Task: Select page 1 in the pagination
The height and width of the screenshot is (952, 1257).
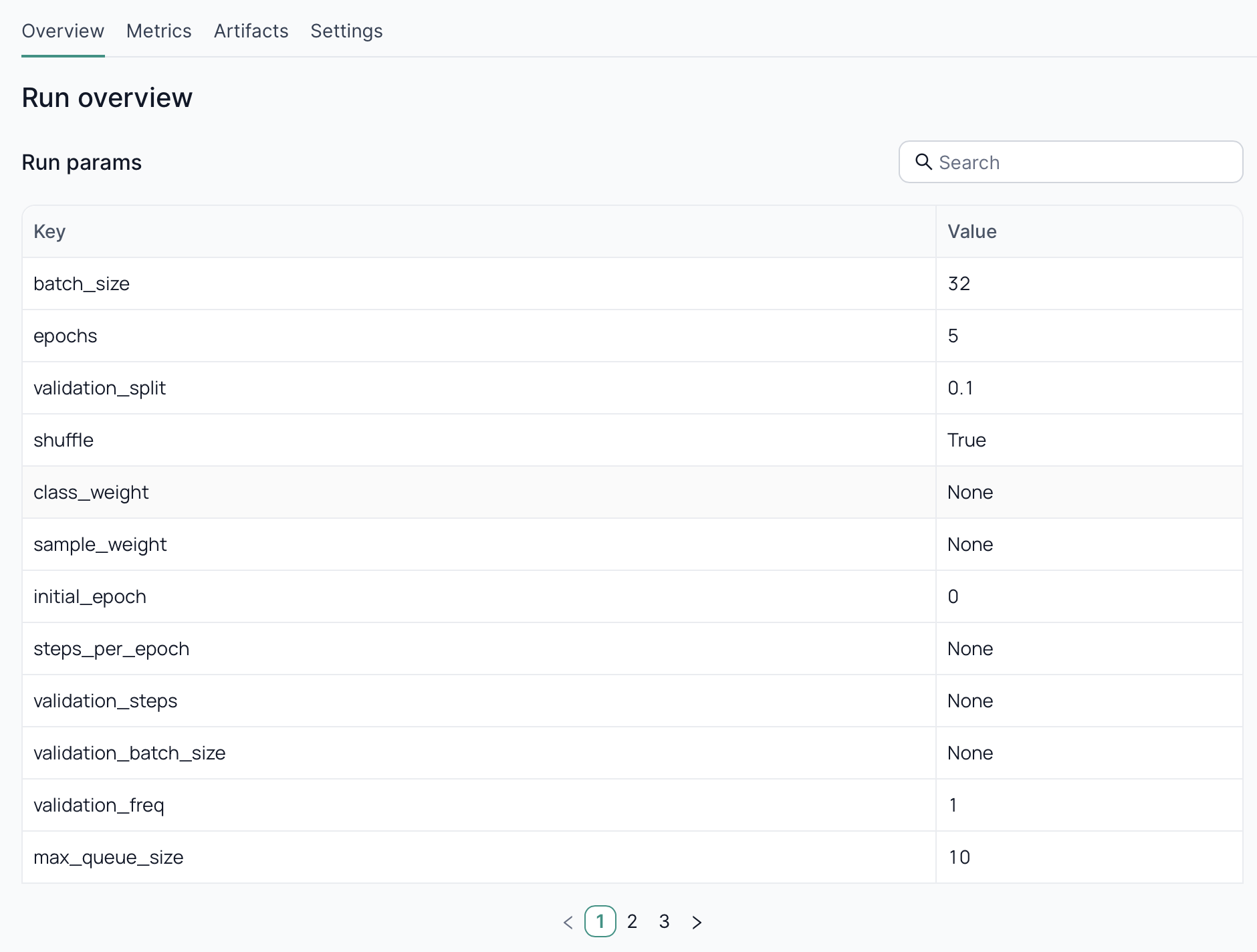Action: (x=601, y=921)
